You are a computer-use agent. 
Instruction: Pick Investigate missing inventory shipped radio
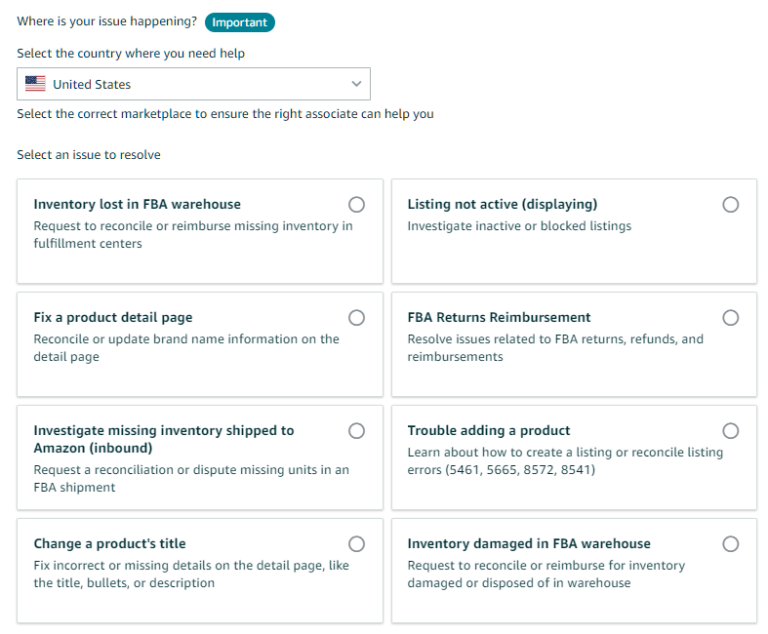356,431
